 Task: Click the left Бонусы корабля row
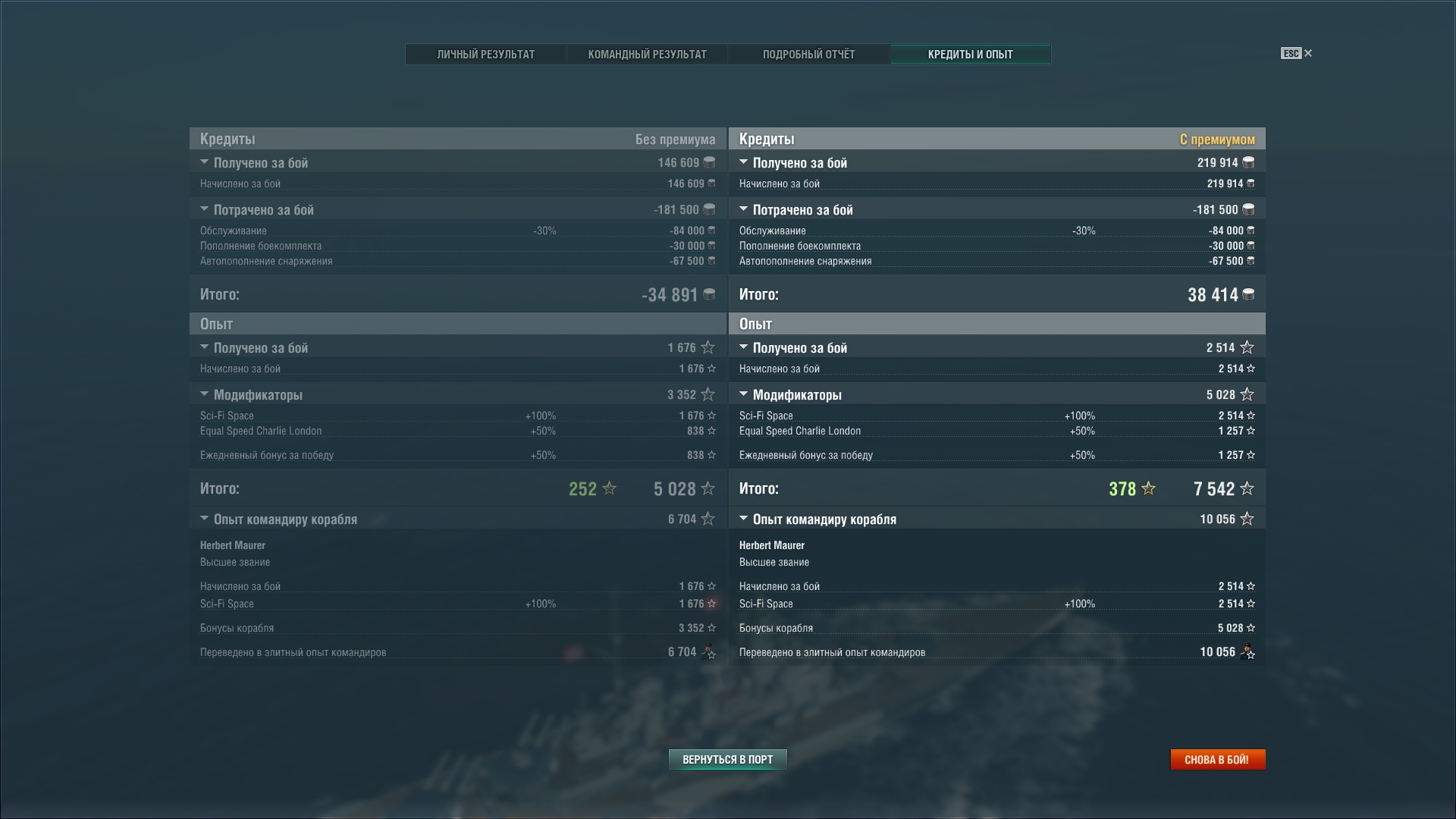click(x=458, y=628)
